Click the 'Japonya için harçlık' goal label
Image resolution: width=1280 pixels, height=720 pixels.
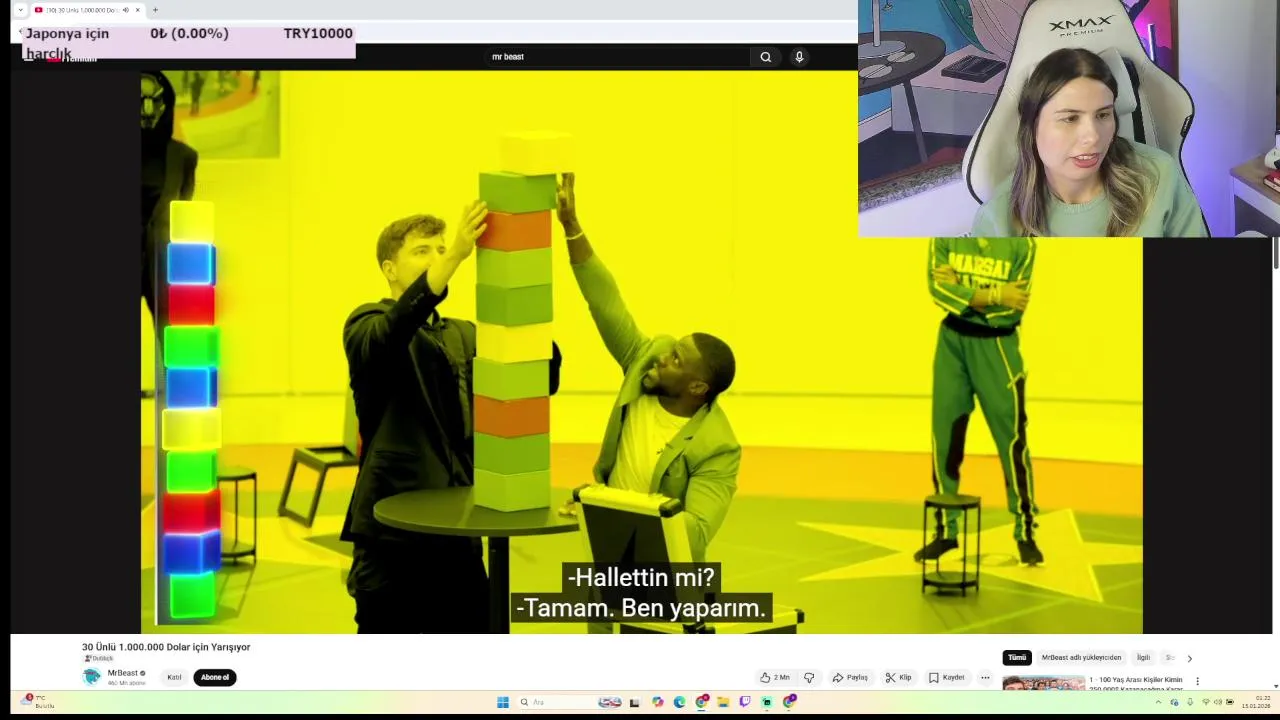click(67, 43)
